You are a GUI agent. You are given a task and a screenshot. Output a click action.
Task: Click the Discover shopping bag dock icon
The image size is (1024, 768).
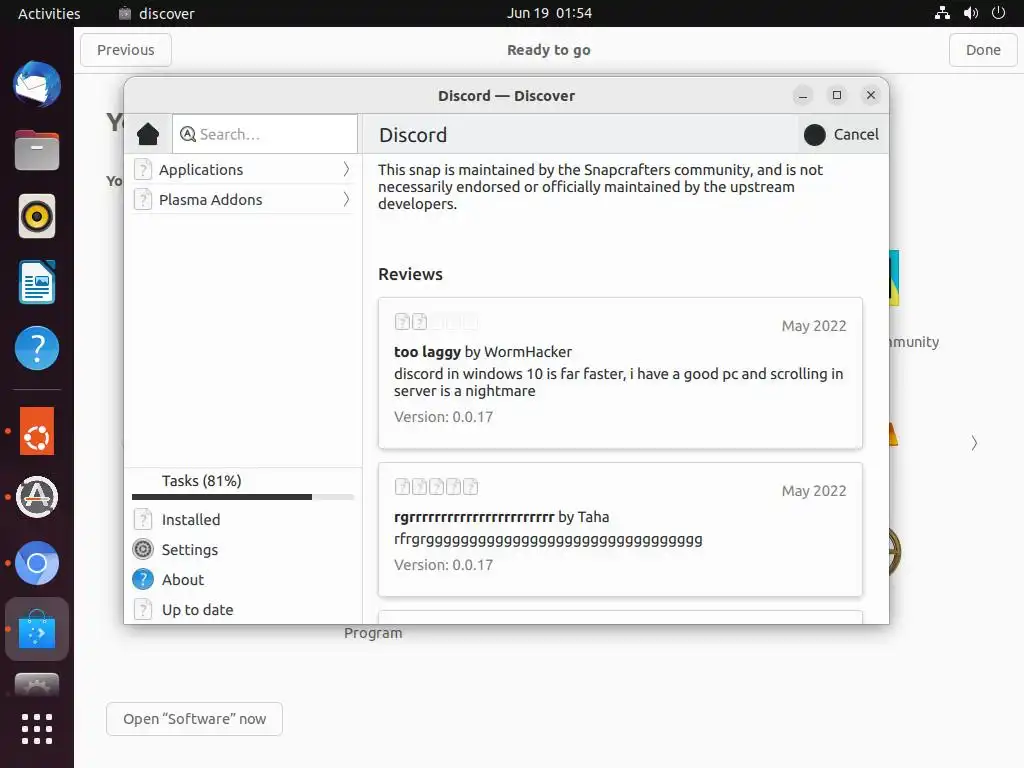coord(37,630)
